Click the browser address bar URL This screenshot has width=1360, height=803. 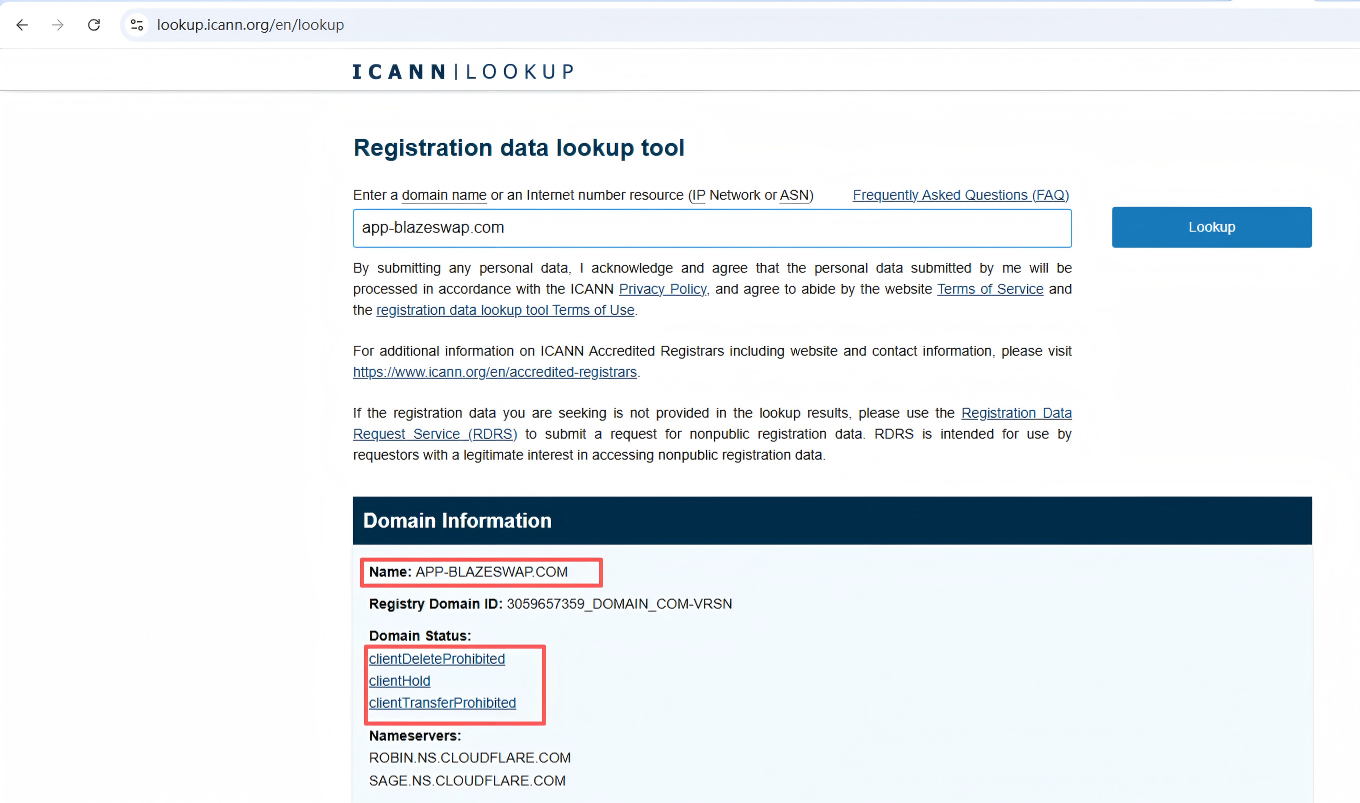[250, 25]
